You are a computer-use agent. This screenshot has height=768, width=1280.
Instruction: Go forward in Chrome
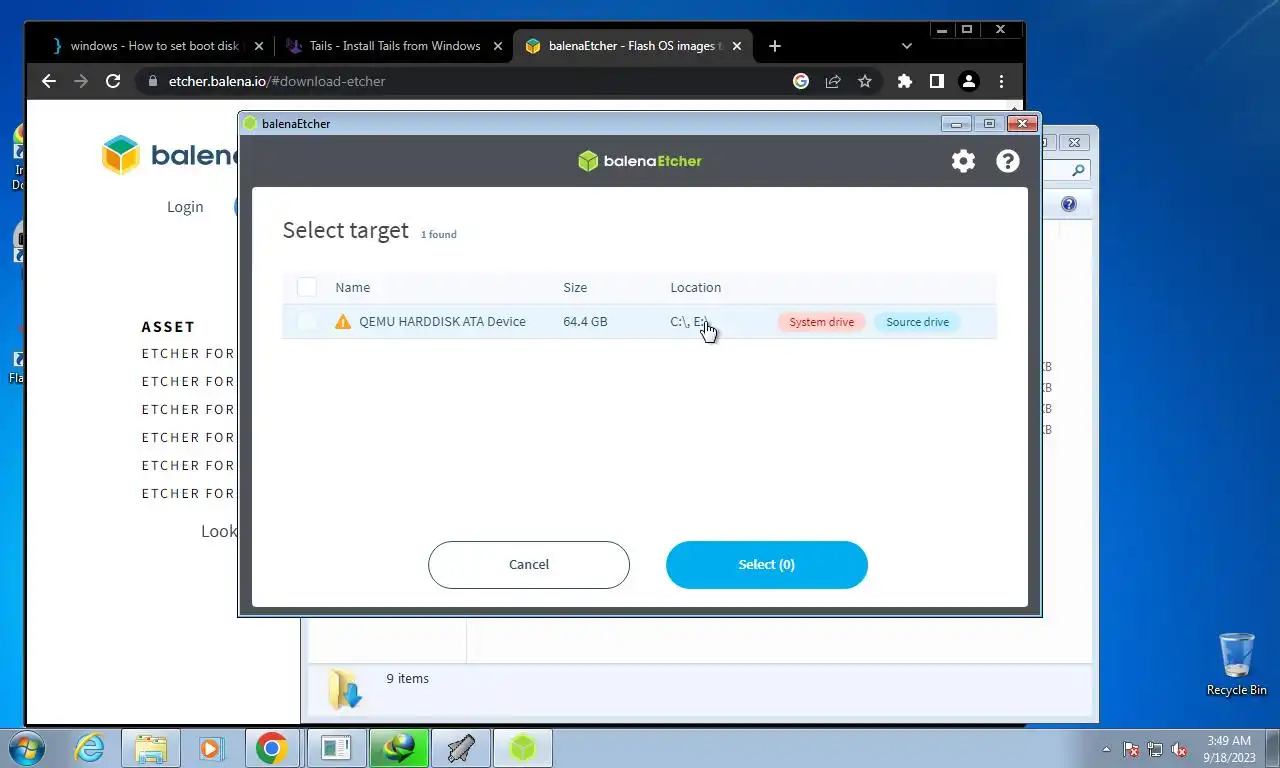(81, 81)
